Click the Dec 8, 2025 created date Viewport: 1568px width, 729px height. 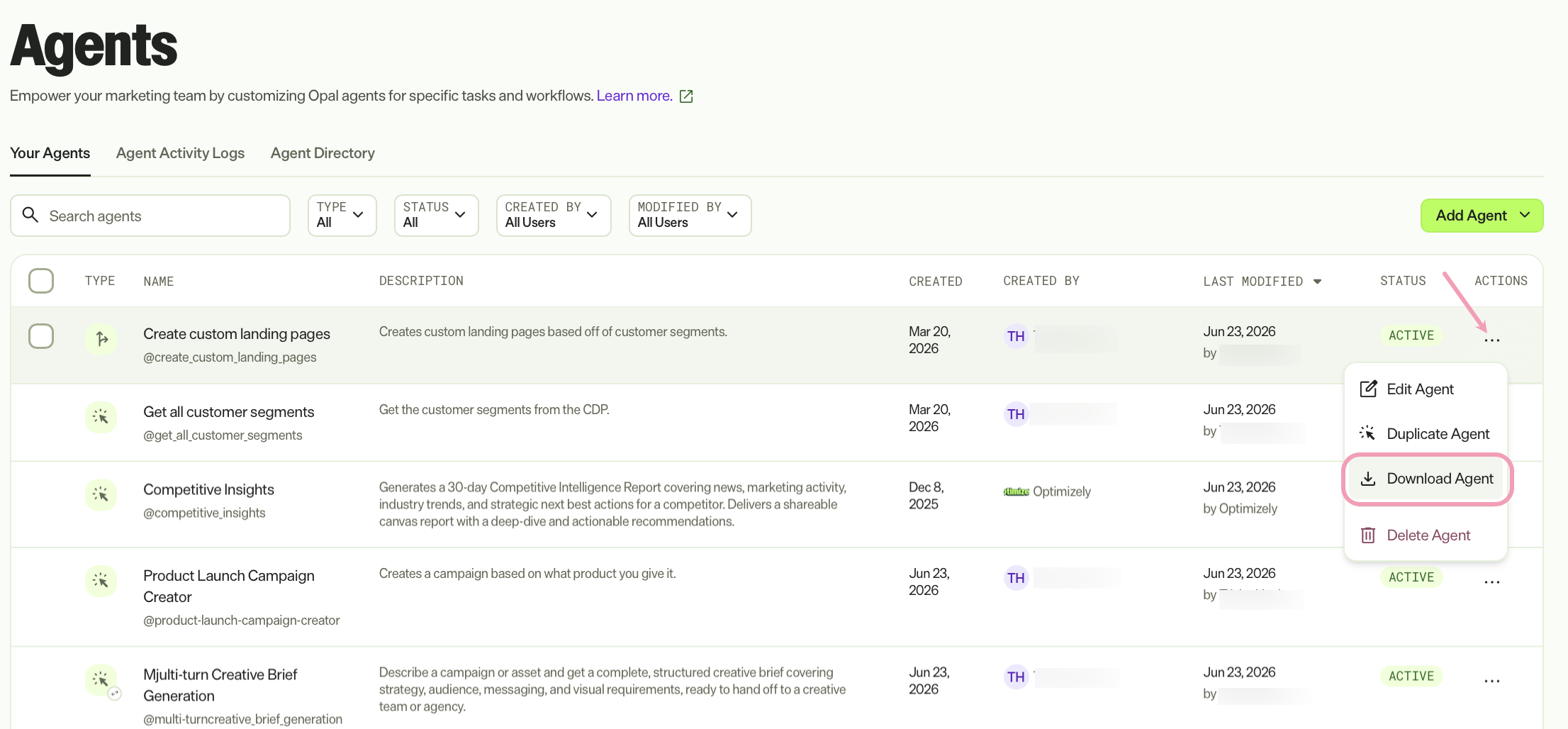(x=926, y=496)
